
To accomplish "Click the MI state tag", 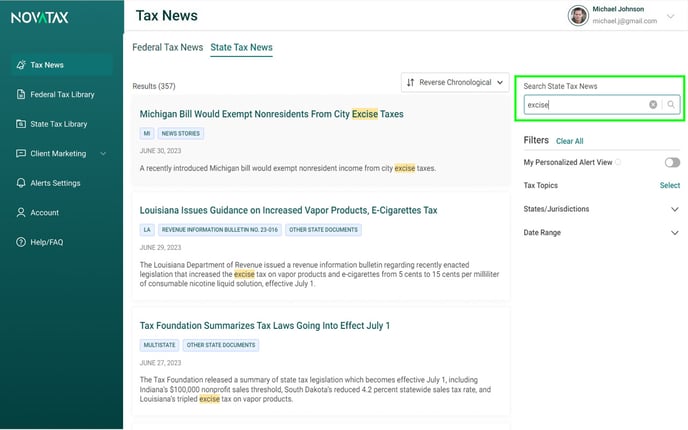I will (x=147, y=133).
